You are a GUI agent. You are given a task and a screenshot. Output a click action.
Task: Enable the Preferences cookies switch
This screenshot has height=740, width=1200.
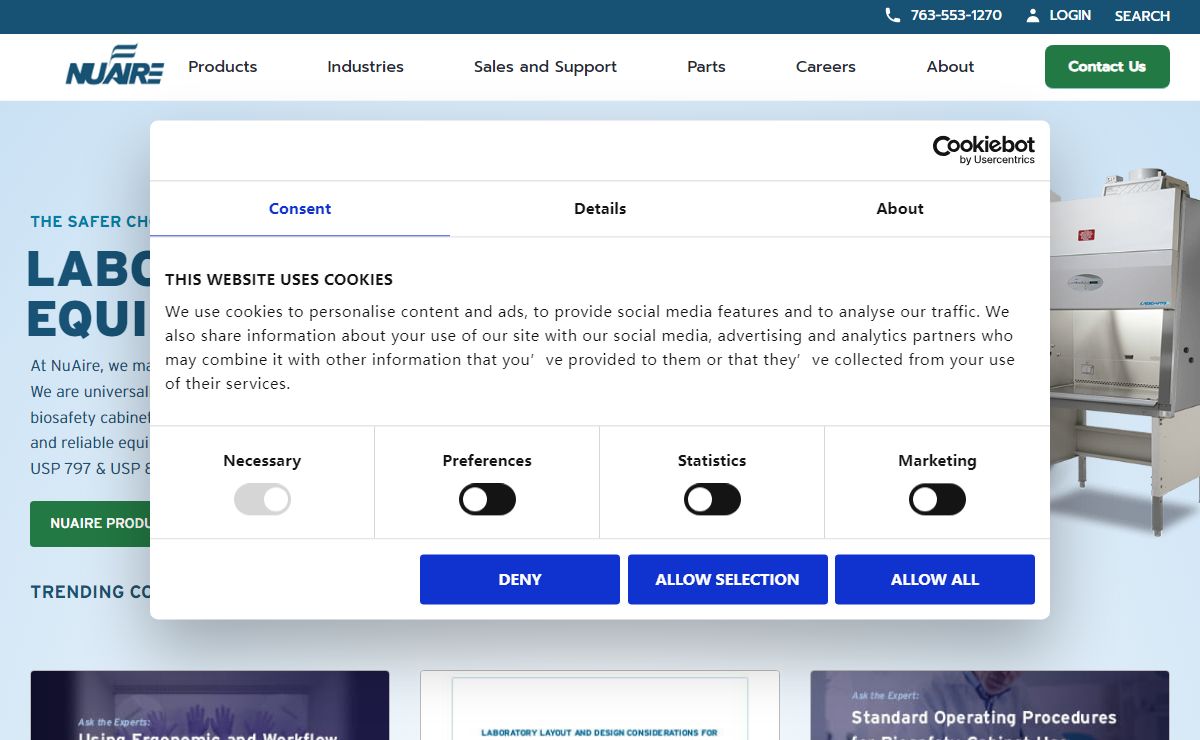(487, 499)
